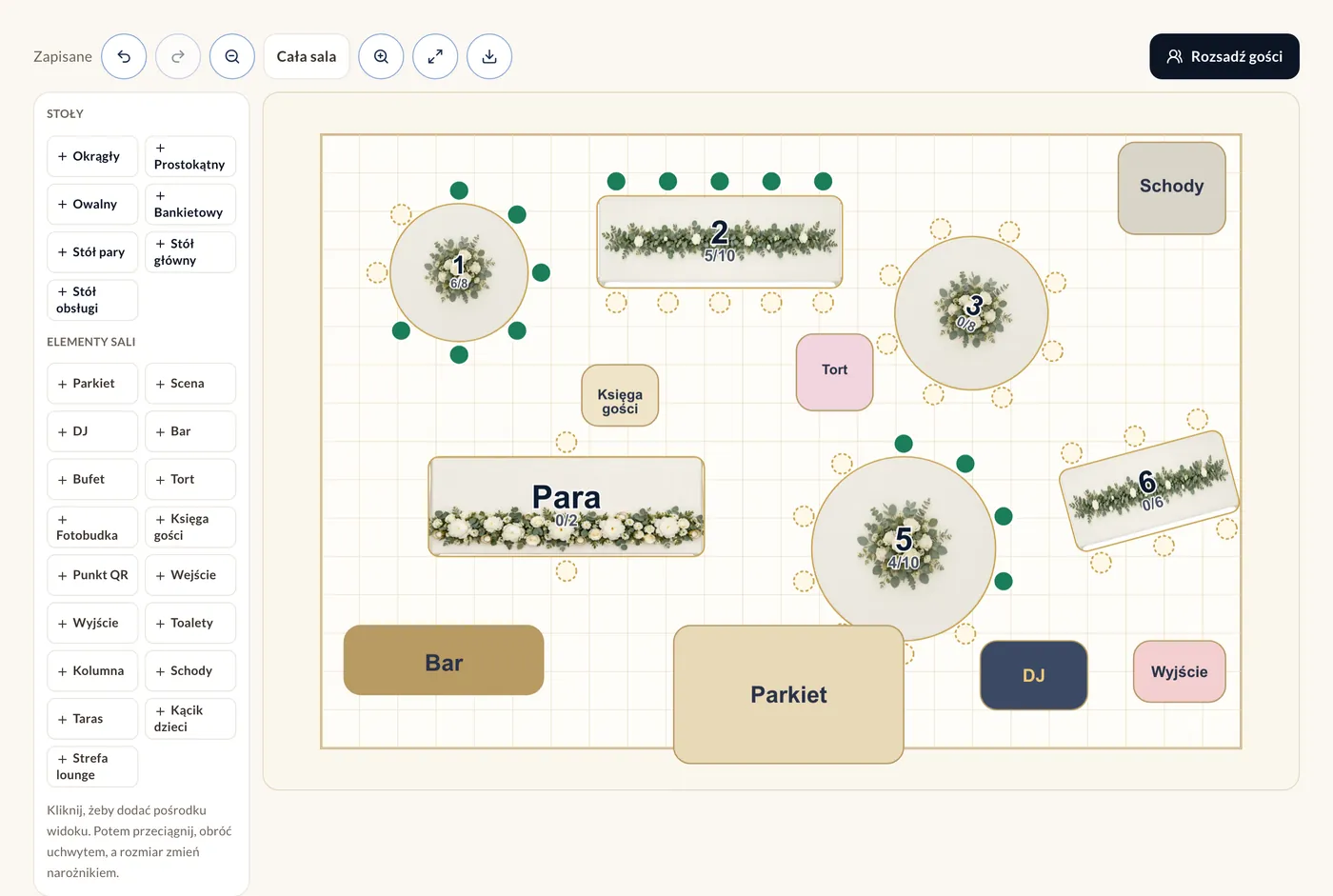1333x896 pixels.
Task: Select the Schody block on the floor plan
Action: point(1171,189)
